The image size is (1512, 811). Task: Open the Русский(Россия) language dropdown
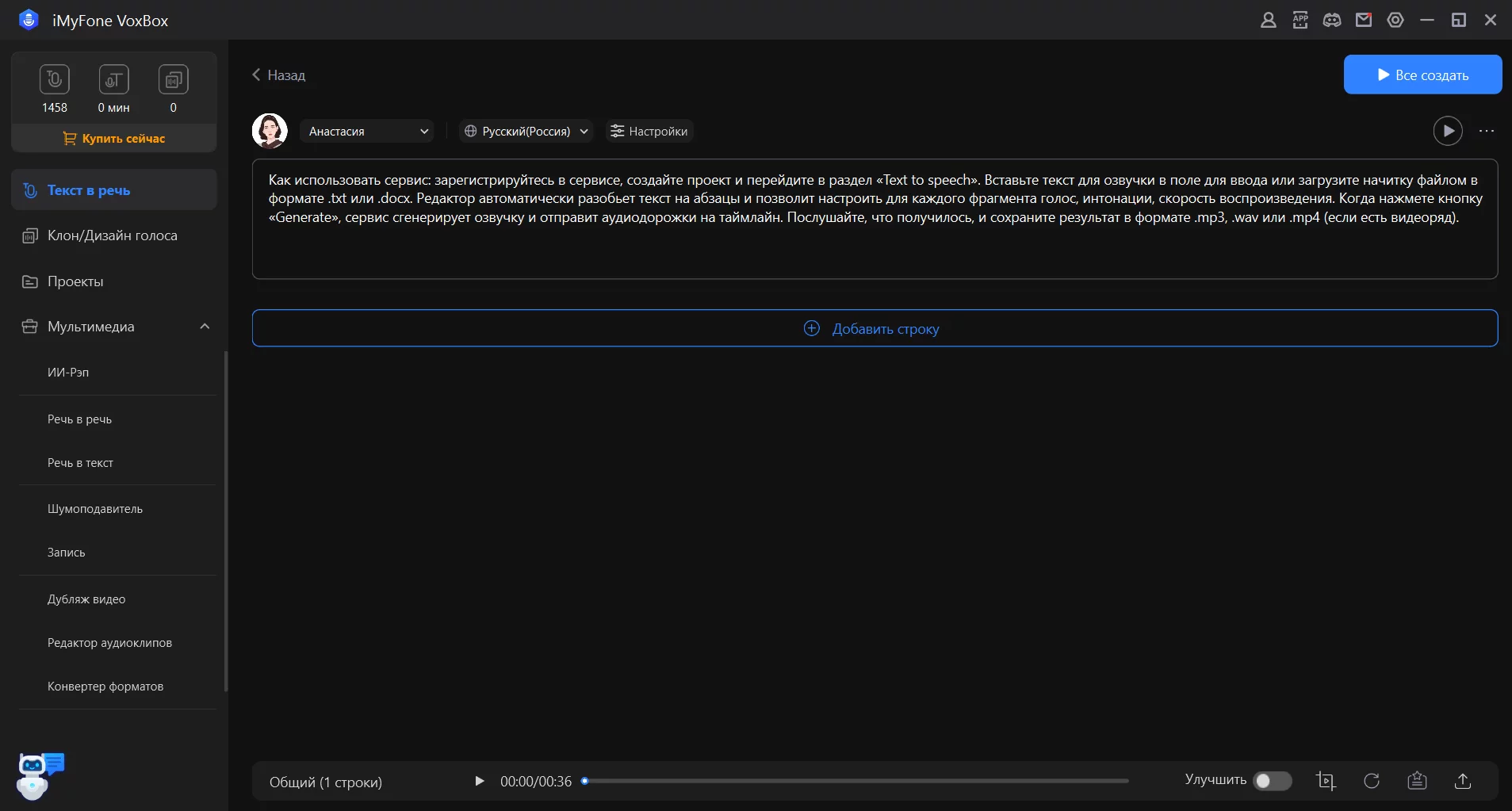[526, 132]
